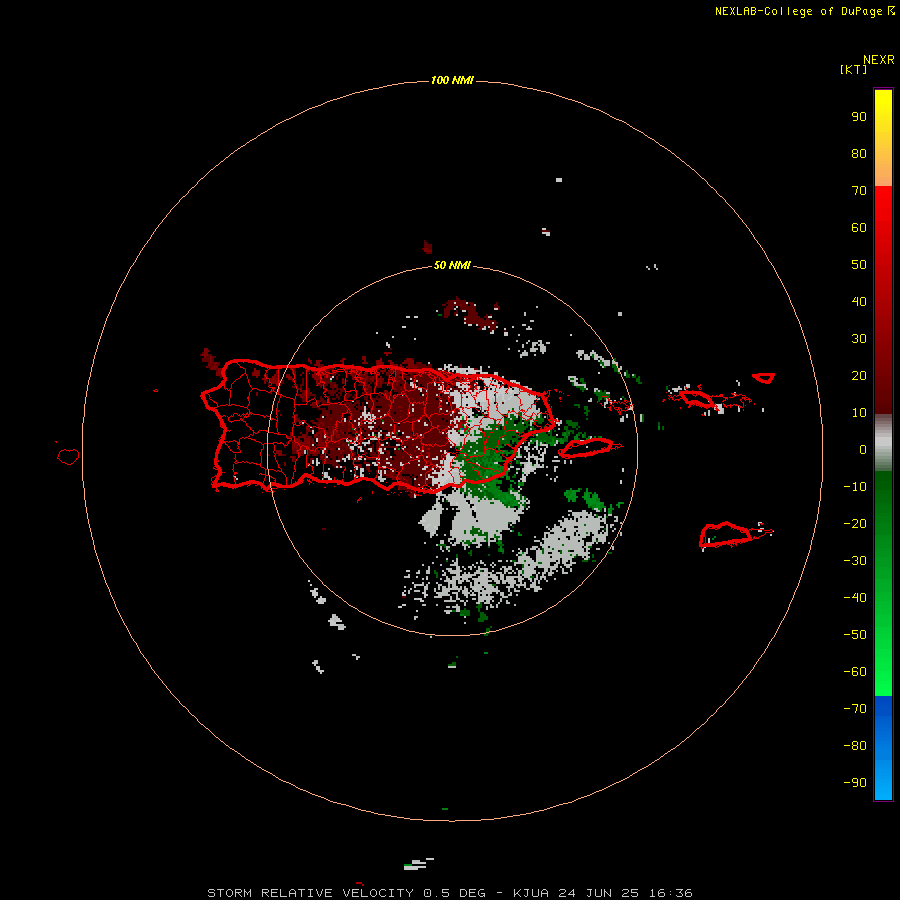Click the 20 value on the velocity scale
Viewport: 900px width, 900px height.
[x=859, y=376]
